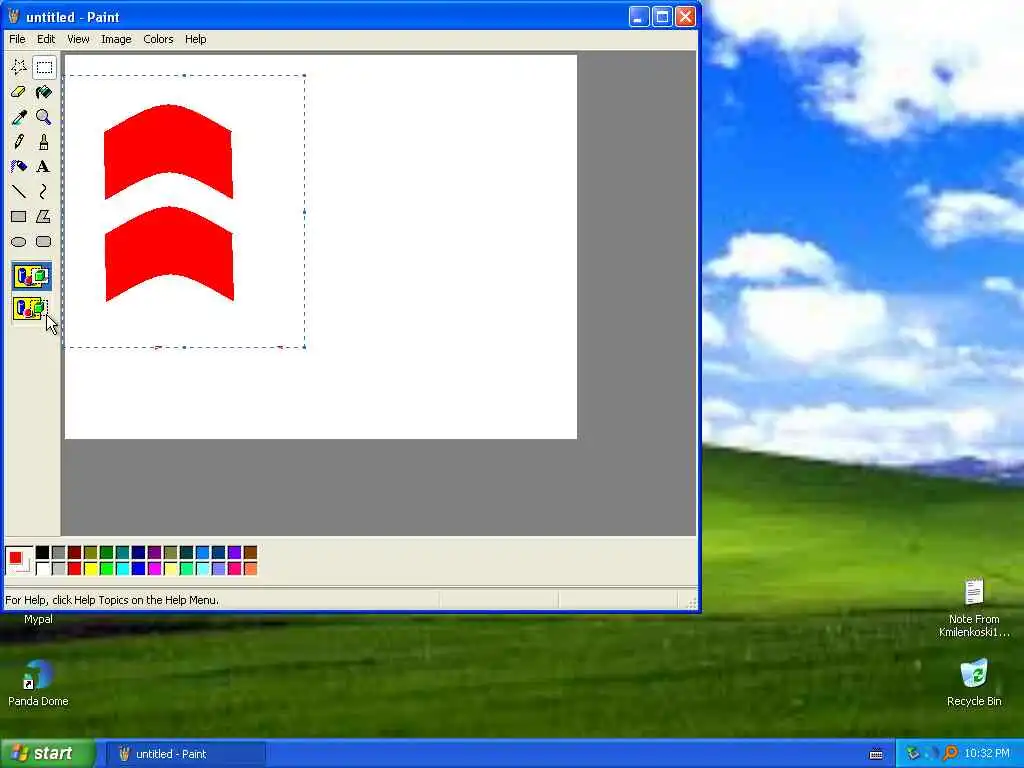1024x768 pixels.
Task: Pick magenta palette swatch
Action: pos(155,569)
